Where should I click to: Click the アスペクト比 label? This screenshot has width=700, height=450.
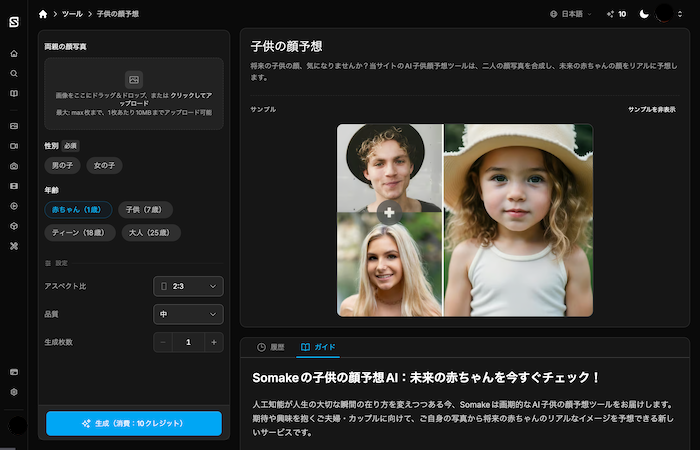(x=65, y=287)
